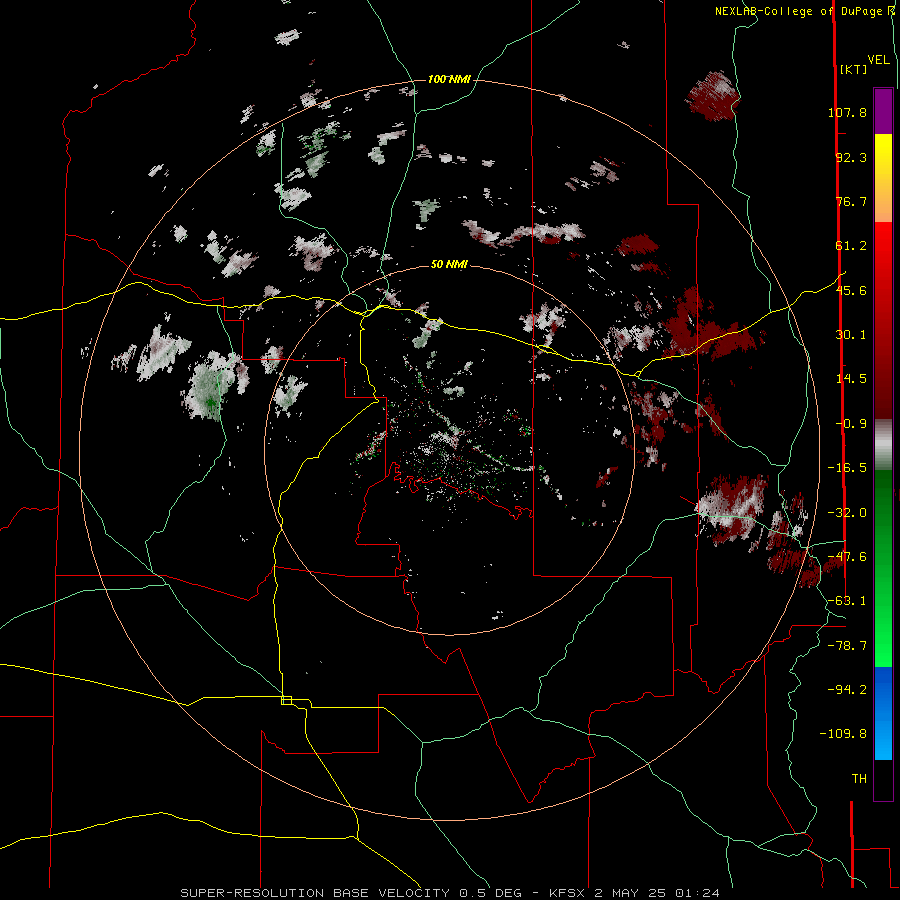Click the yellow-orange segment of velocity color bar
This screenshot has height=900, width=900.
tap(883, 178)
